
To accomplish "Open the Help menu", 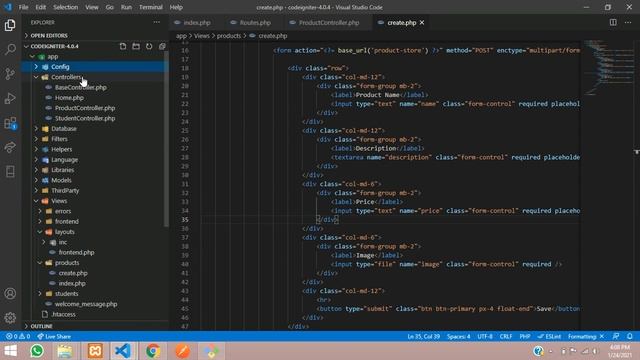I will pyautogui.click(x=176, y=7).
